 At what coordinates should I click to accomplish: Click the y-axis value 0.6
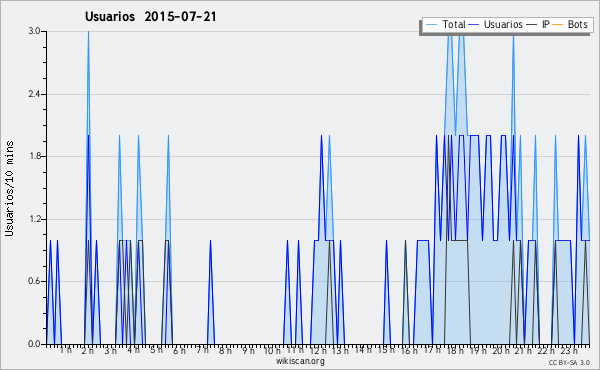tap(34, 281)
